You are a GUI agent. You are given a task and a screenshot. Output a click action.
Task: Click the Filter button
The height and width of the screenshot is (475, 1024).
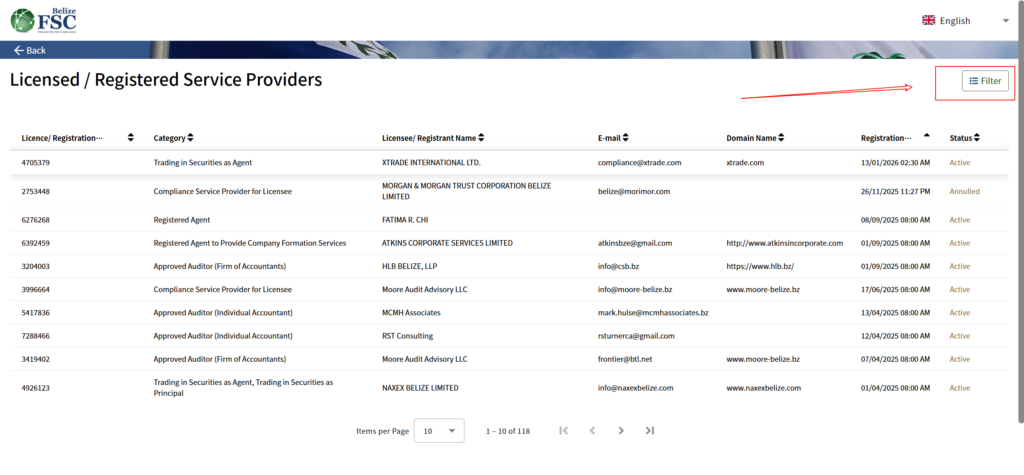[x=984, y=81]
